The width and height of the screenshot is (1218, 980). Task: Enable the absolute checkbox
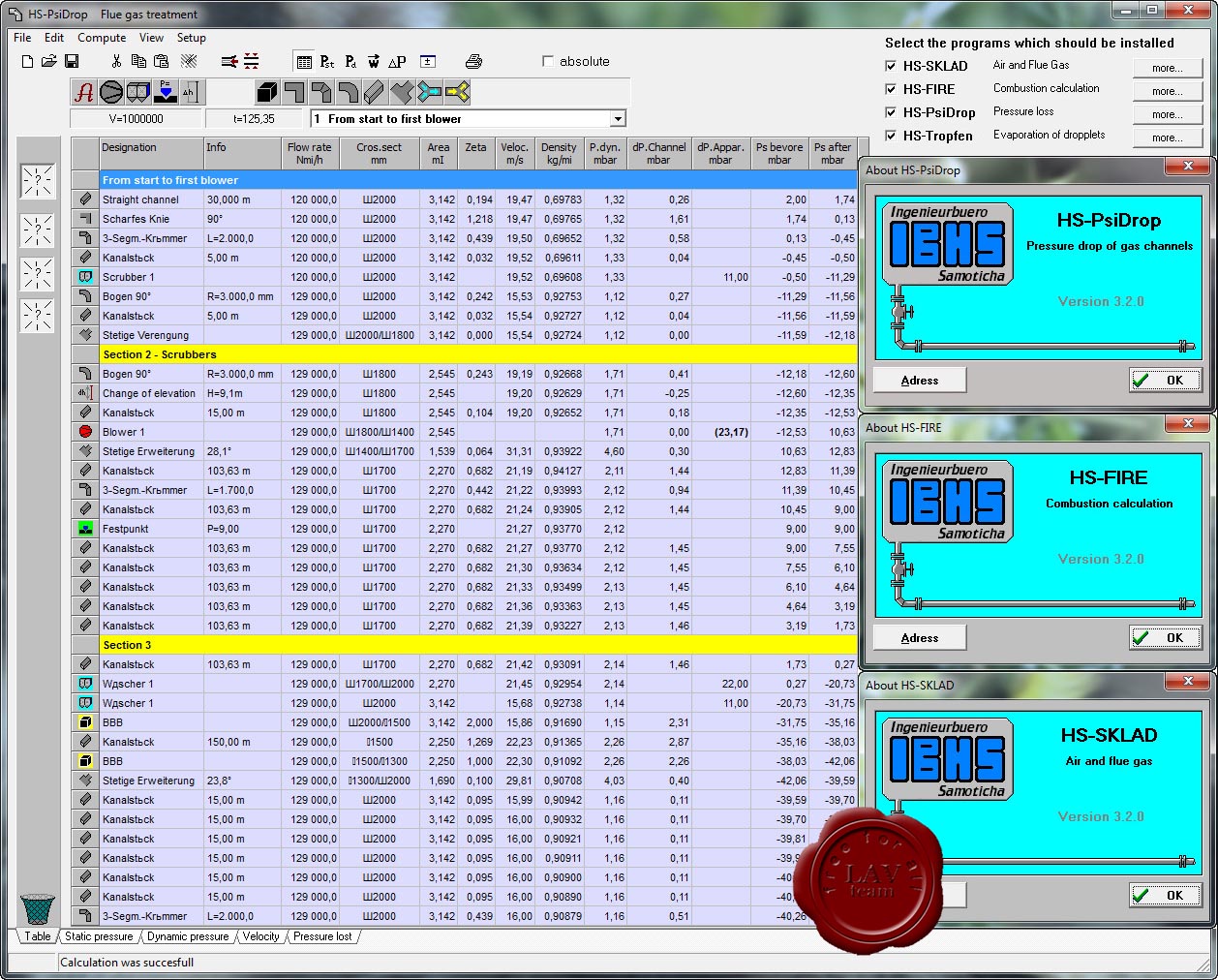[x=549, y=61]
